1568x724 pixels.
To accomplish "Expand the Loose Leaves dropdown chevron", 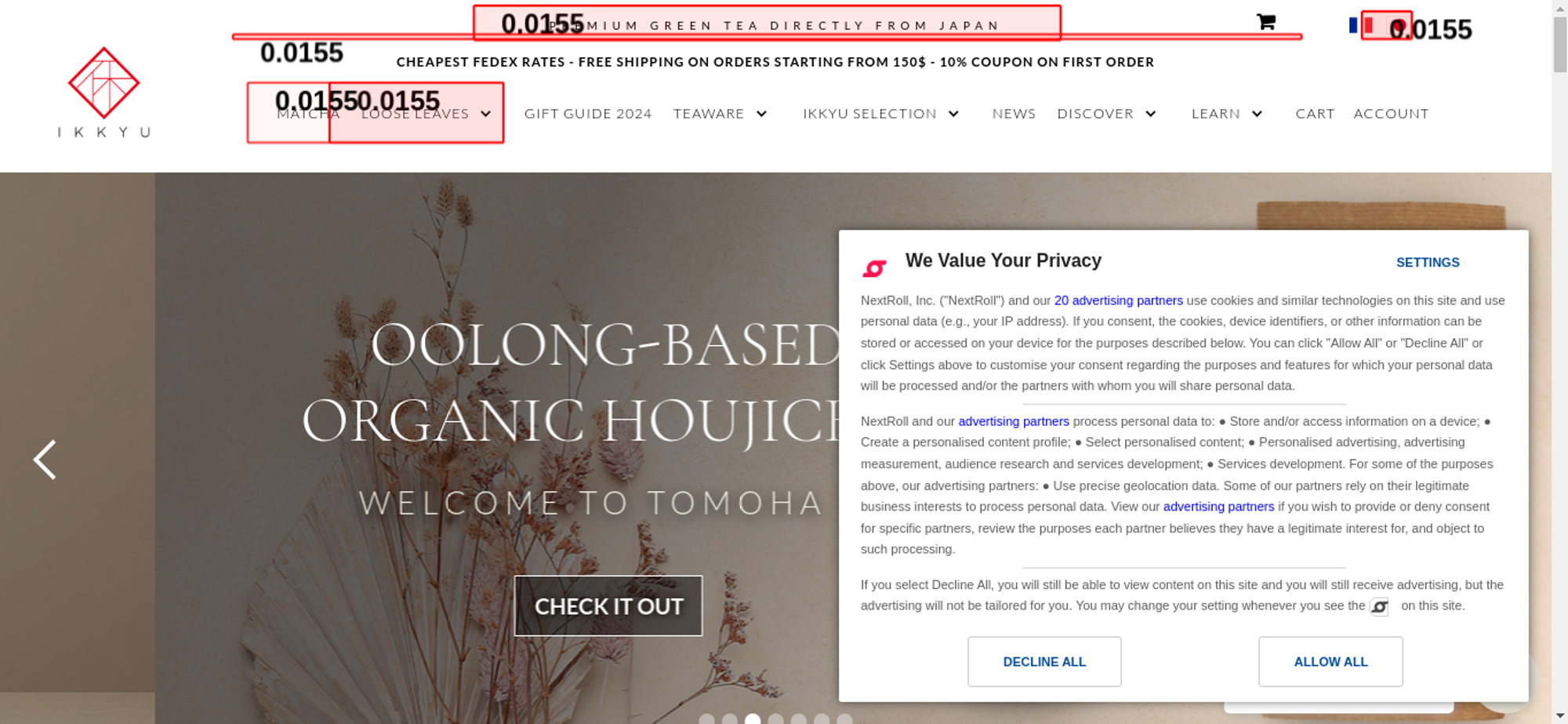I will coord(486,114).
